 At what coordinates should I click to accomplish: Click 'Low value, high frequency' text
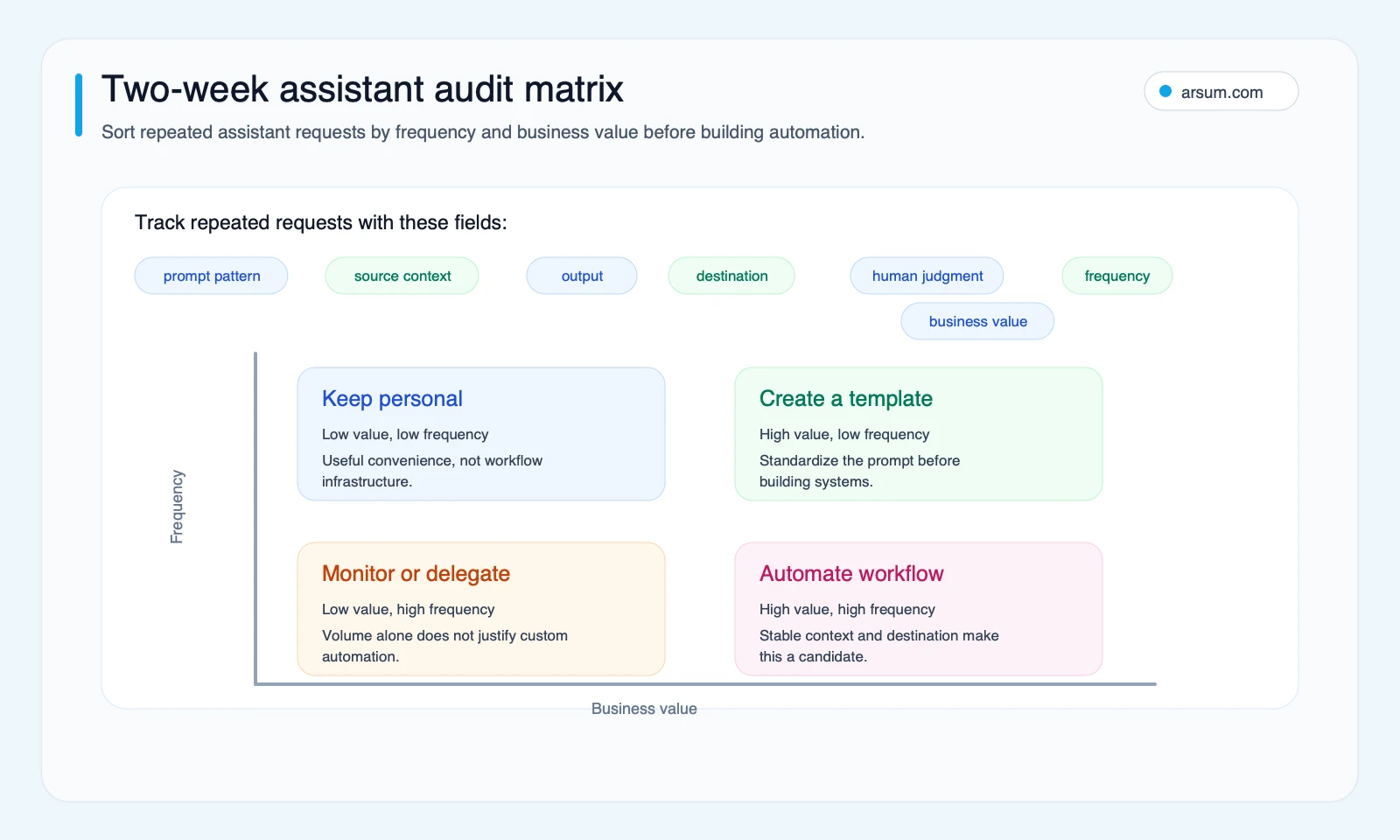pyautogui.click(x=409, y=609)
